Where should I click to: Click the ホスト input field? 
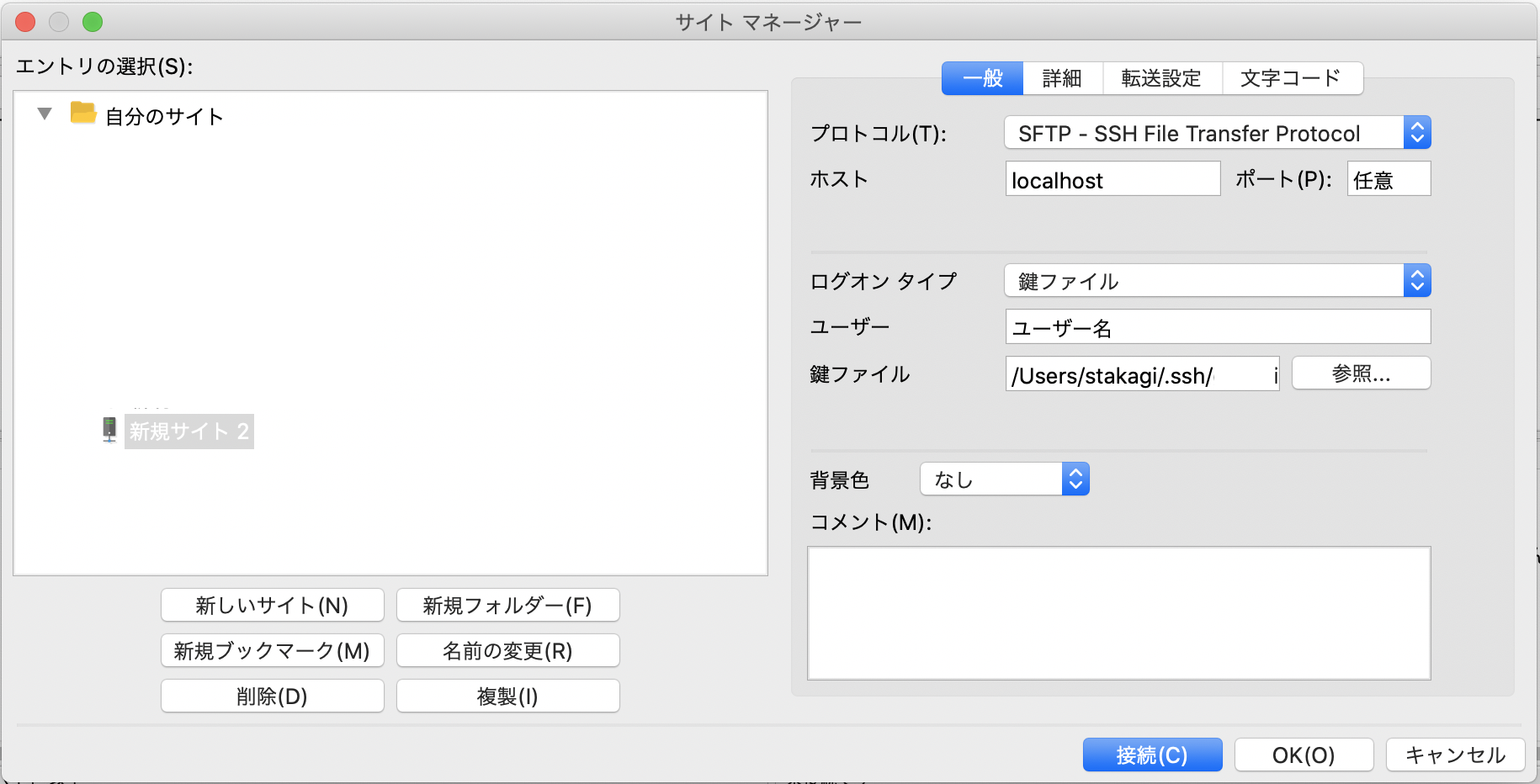point(1112,178)
